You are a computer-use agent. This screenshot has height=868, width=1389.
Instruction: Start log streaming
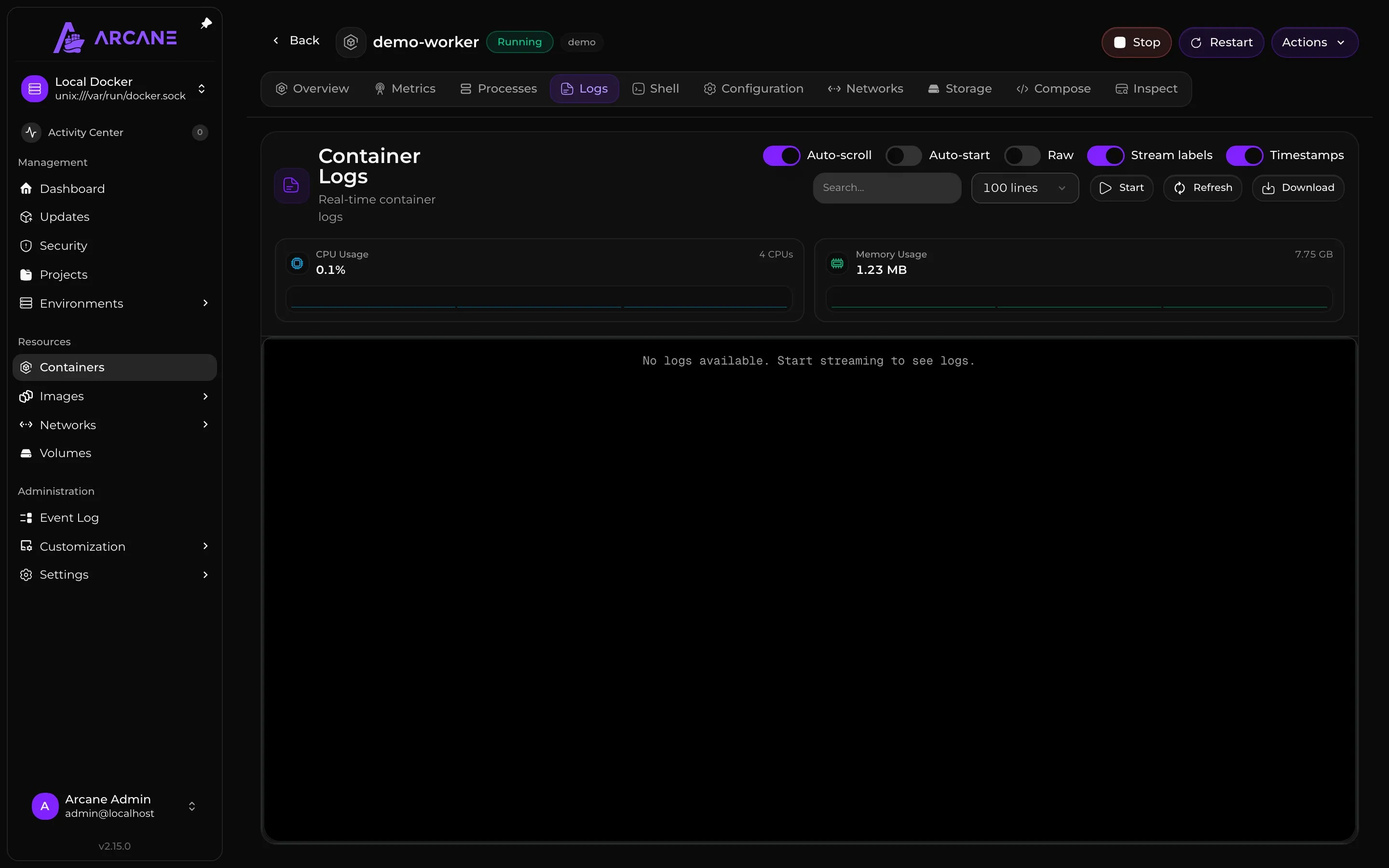pos(1121,188)
